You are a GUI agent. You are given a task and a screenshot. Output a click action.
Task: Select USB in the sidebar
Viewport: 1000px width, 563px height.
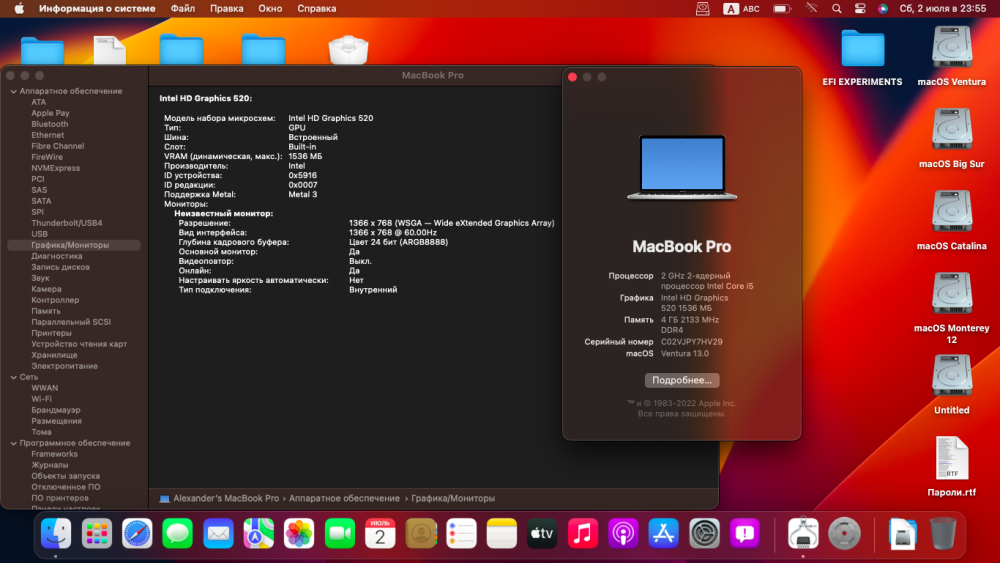pyautogui.click(x=40, y=234)
